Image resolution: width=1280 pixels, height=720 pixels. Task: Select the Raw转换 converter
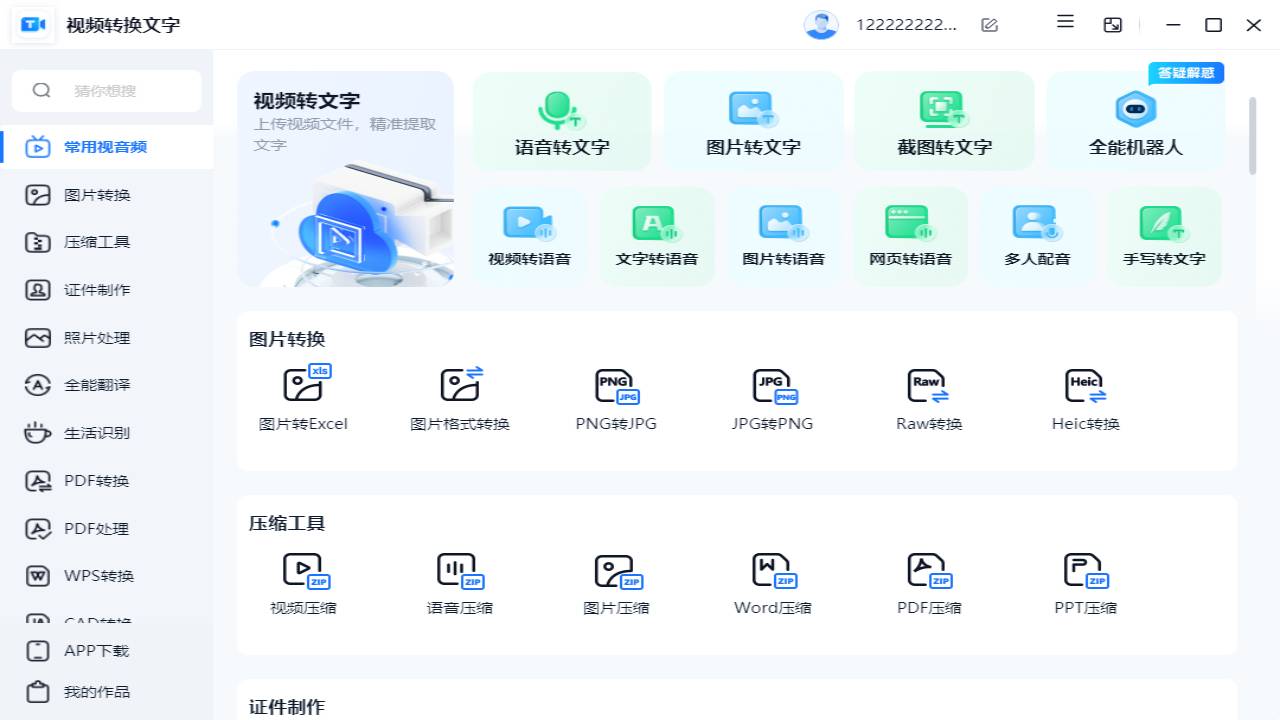tap(929, 398)
